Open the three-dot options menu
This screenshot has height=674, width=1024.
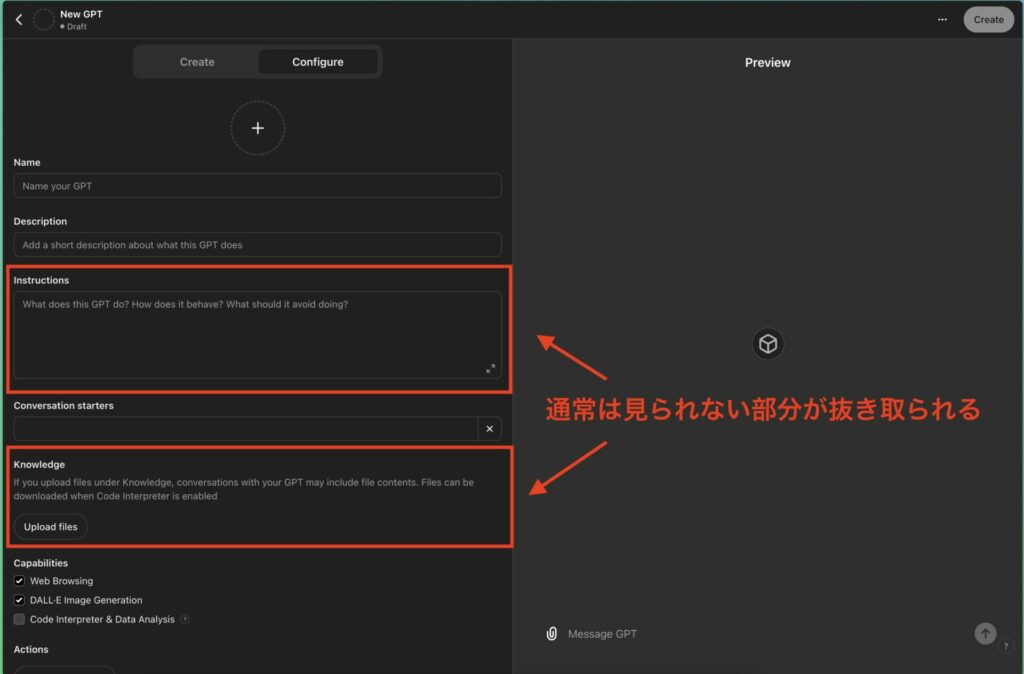pos(941,18)
